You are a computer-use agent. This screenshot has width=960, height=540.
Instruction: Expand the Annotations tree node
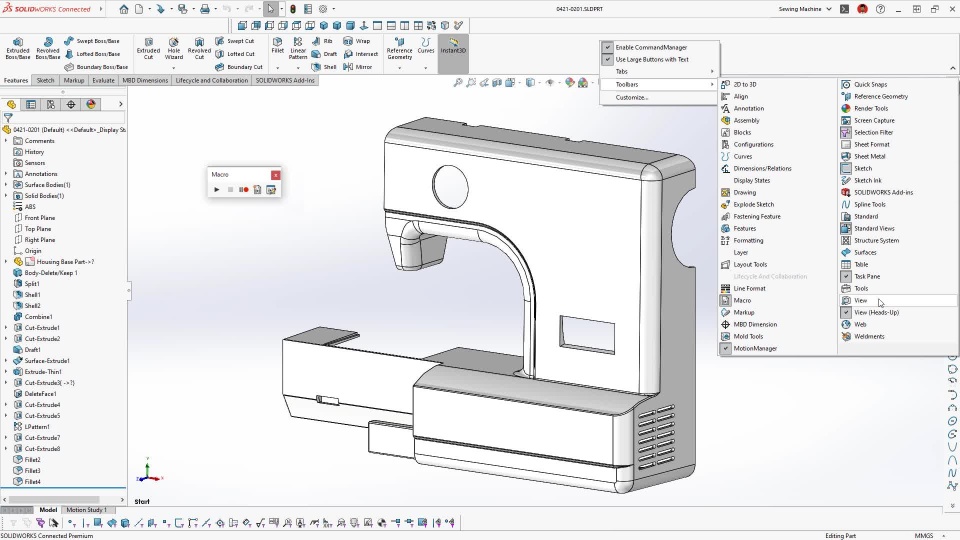6,174
